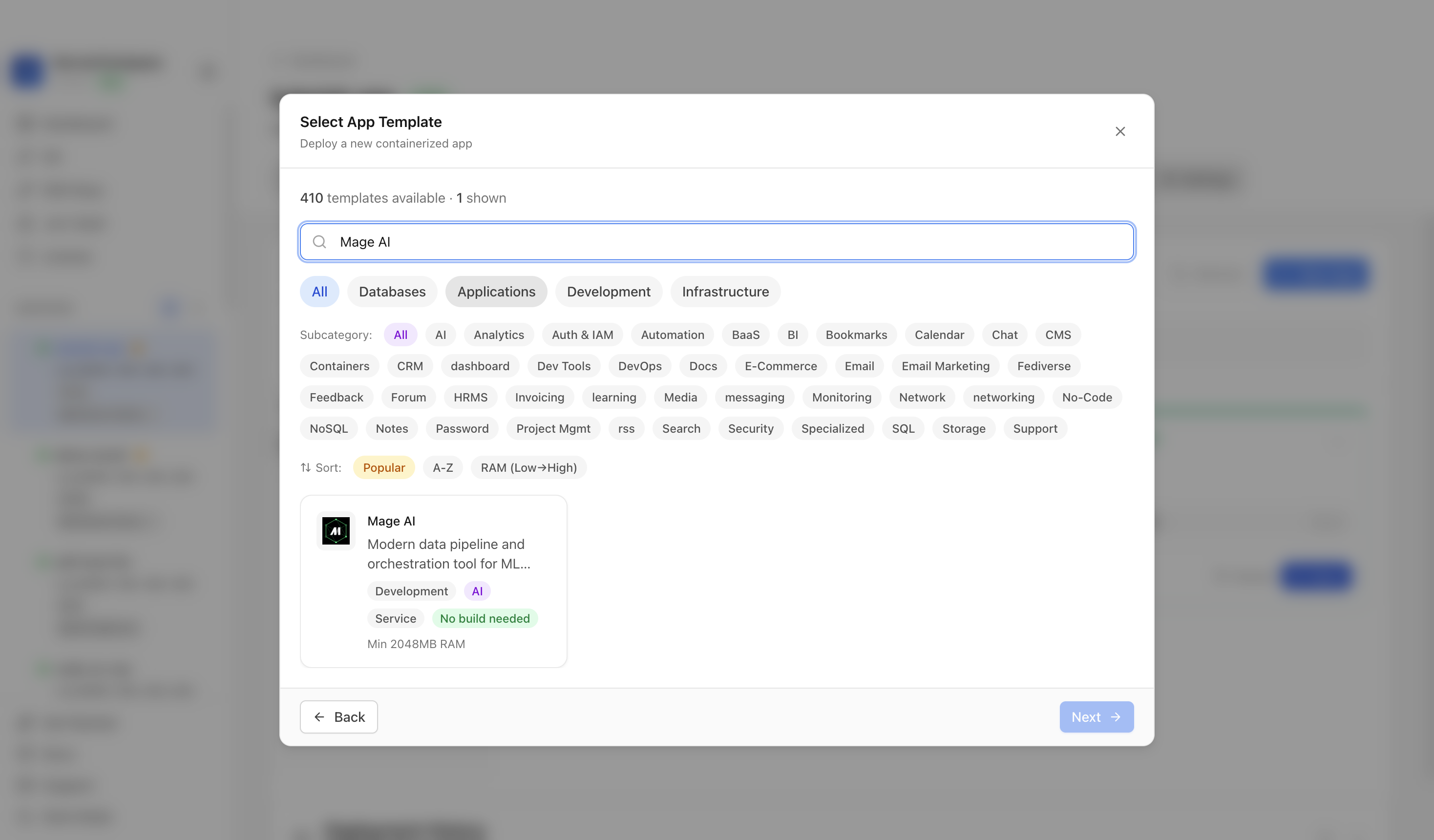
Task: Filter by Auth & IAM subcategory
Action: point(582,335)
